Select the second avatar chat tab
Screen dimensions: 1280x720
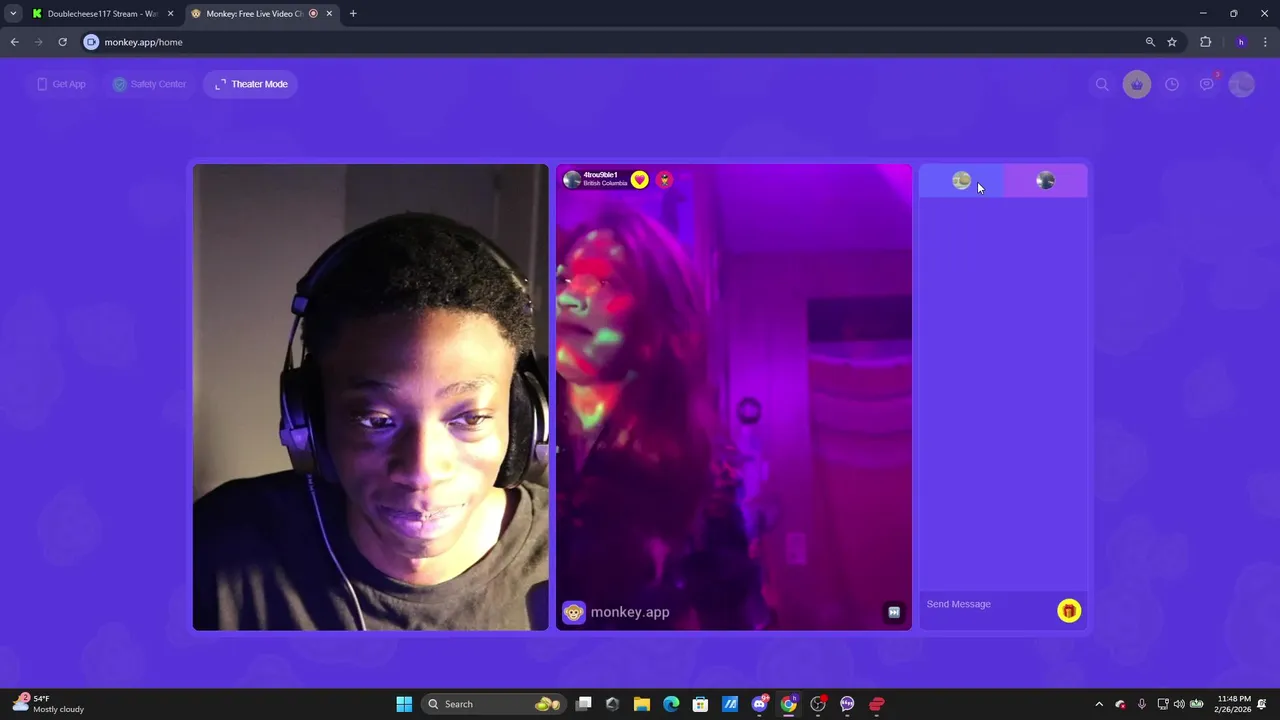pos(1045,181)
